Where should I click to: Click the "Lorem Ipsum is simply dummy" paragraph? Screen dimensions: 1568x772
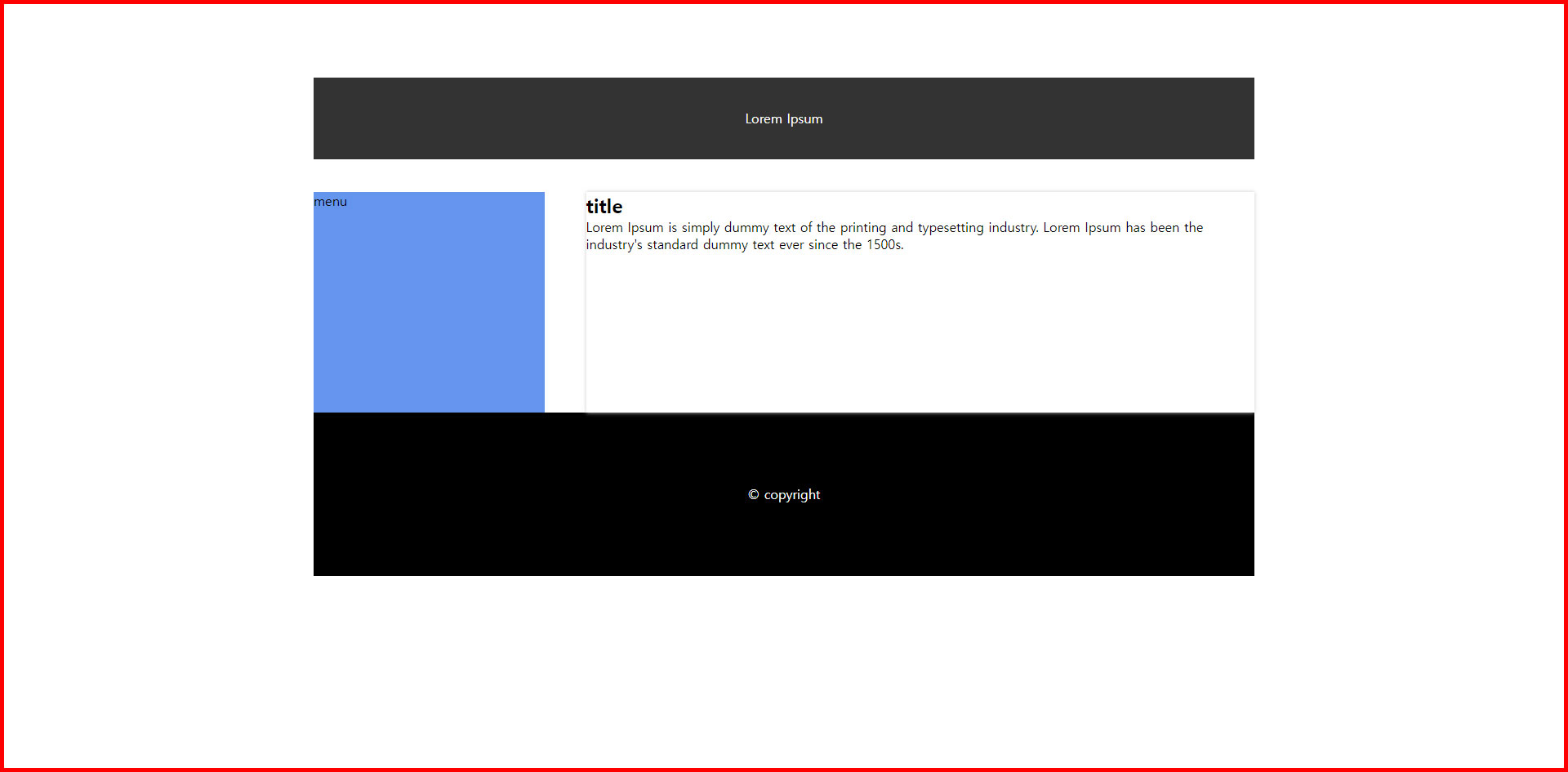coord(894,236)
